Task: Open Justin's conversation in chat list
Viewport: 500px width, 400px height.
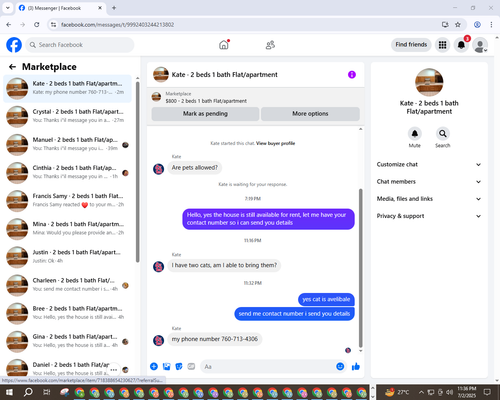Action: (x=67, y=257)
